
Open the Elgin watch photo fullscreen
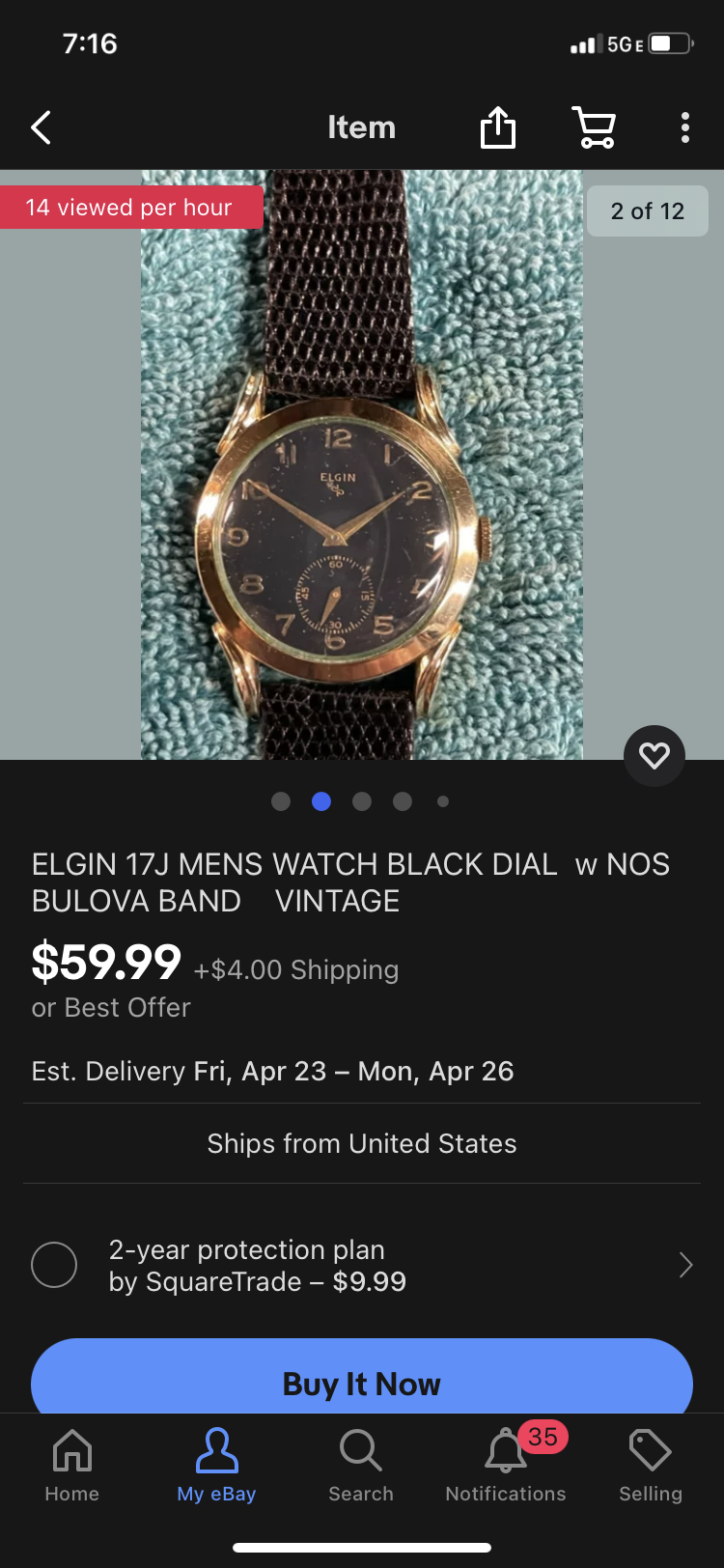tap(362, 465)
